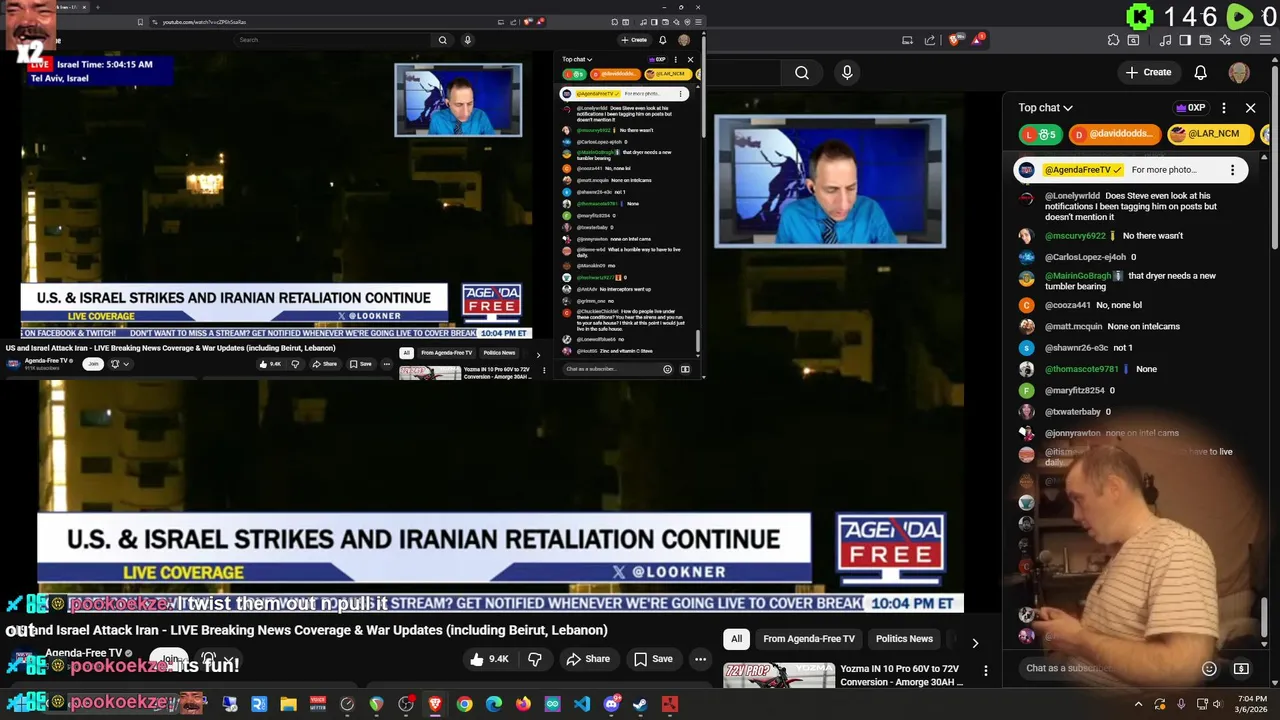Click the small window's Politics News chip
This screenshot has height=720, width=1280.
click(x=499, y=353)
